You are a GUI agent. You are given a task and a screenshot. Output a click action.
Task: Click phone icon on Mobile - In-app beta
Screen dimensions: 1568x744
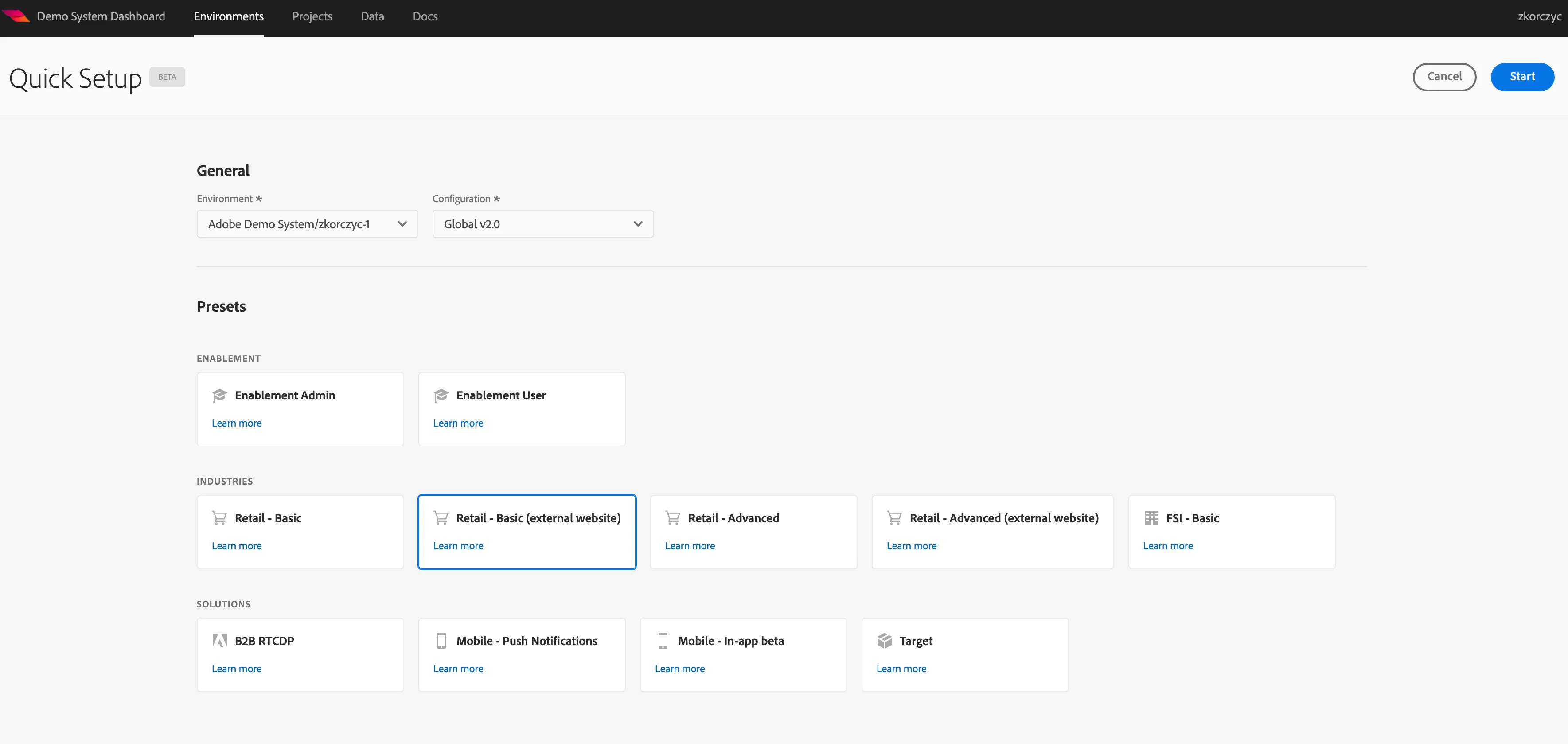coord(663,641)
